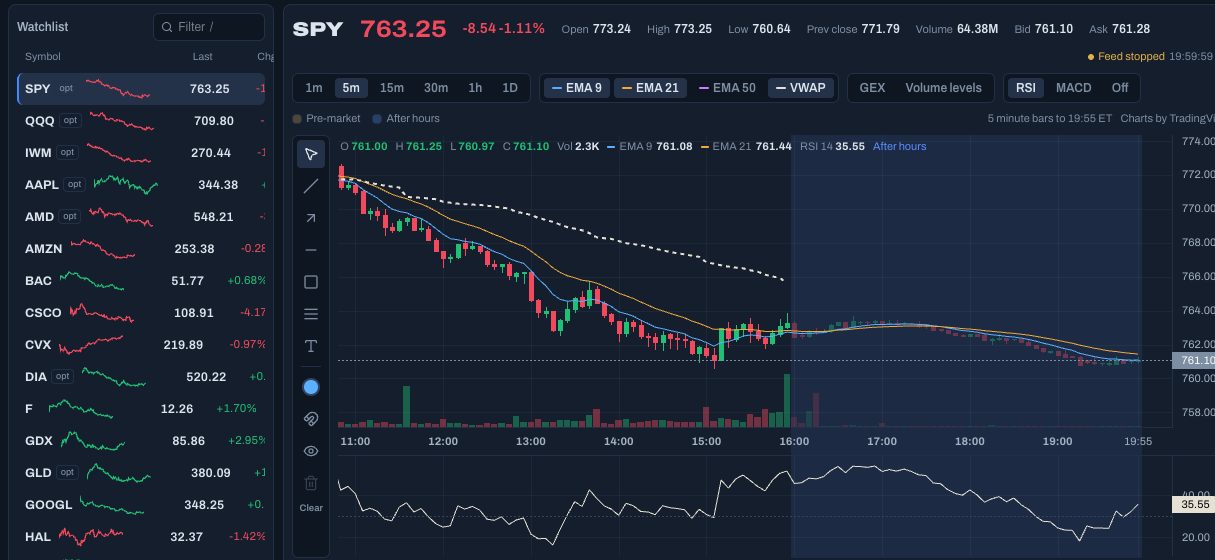The width and height of the screenshot is (1215, 560).
Task: Toggle the EMA 50 overlay
Action: [x=727, y=88]
